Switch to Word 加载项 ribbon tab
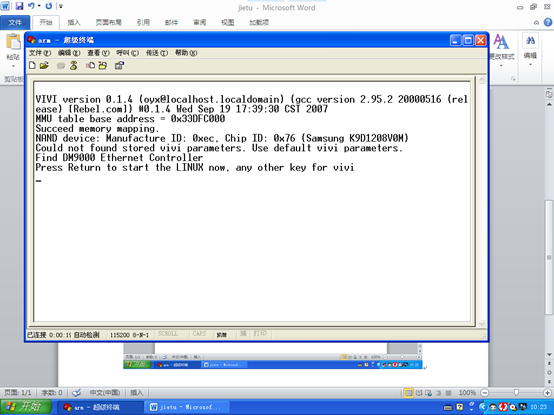The width and height of the screenshot is (554, 415). (259, 23)
